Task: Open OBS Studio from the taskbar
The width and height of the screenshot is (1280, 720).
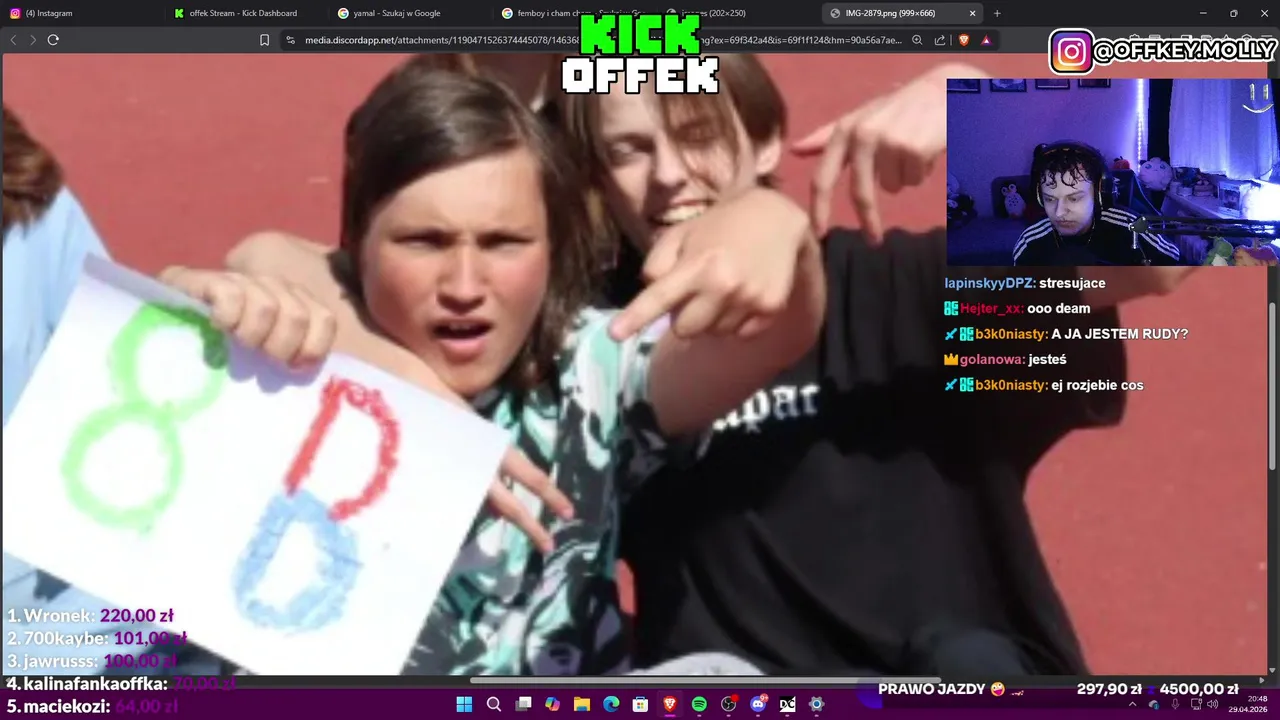Action: point(728,704)
